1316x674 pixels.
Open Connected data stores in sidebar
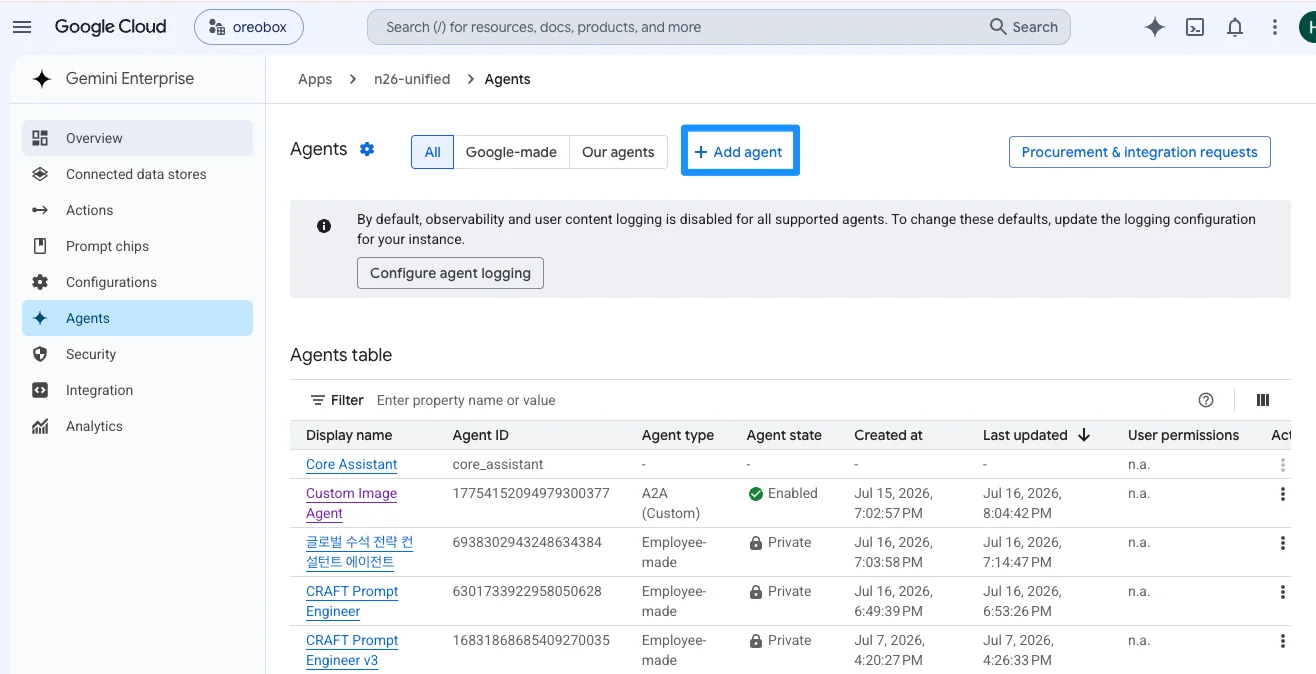pyautogui.click(x=137, y=174)
